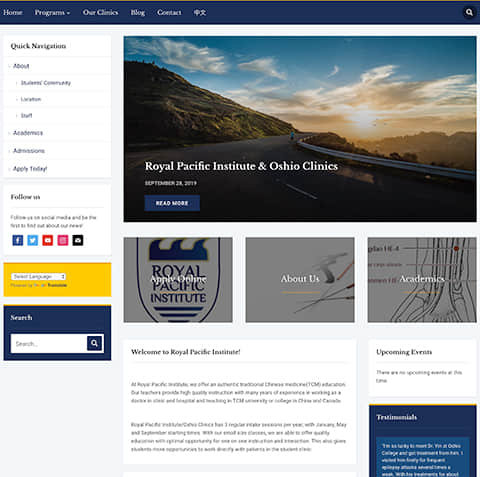Open the Academics image tile
Viewport: 480px width, 477px height.
(x=422, y=280)
